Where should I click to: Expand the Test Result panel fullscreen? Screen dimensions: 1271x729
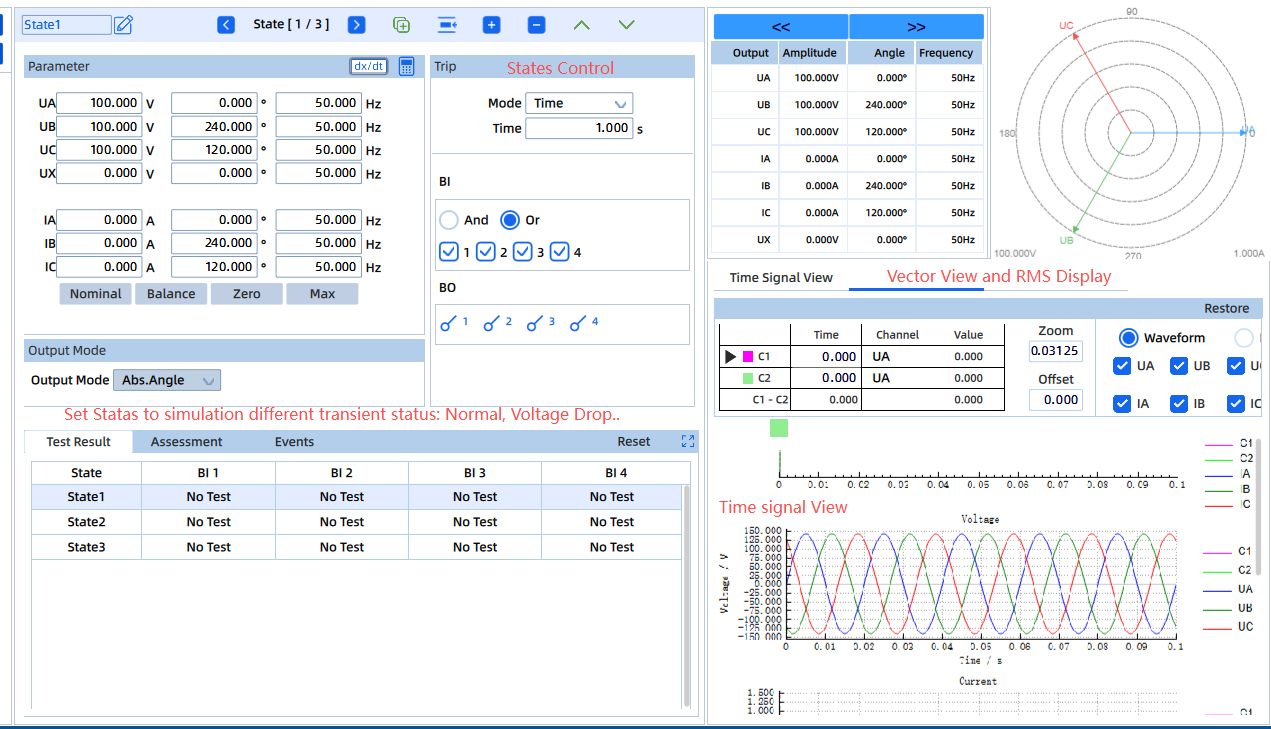click(x=687, y=441)
